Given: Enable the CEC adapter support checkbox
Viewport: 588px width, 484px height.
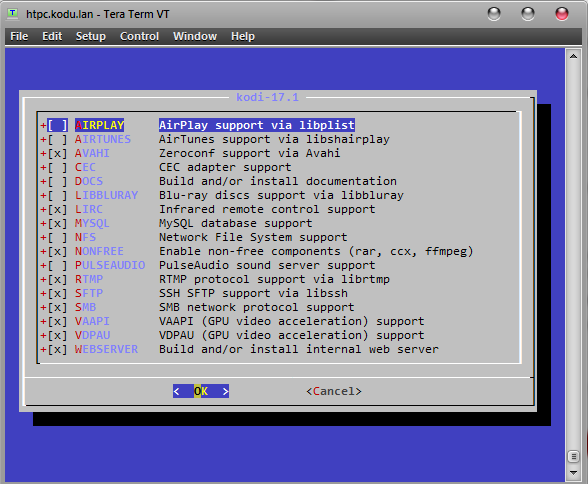Looking at the screenshot, I should pos(57,167).
